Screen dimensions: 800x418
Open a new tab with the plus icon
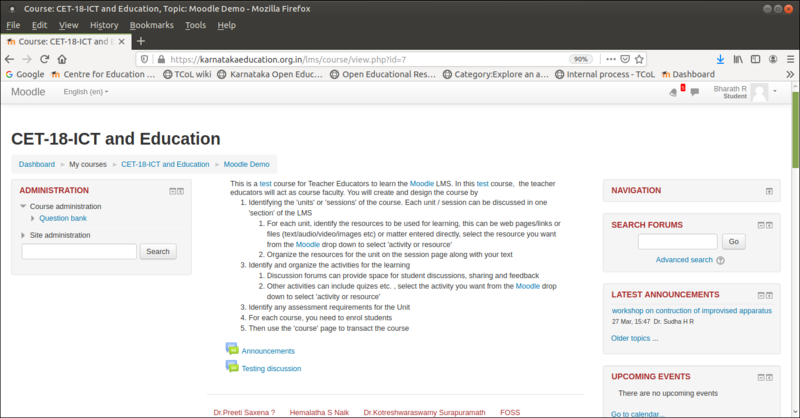(x=141, y=41)
